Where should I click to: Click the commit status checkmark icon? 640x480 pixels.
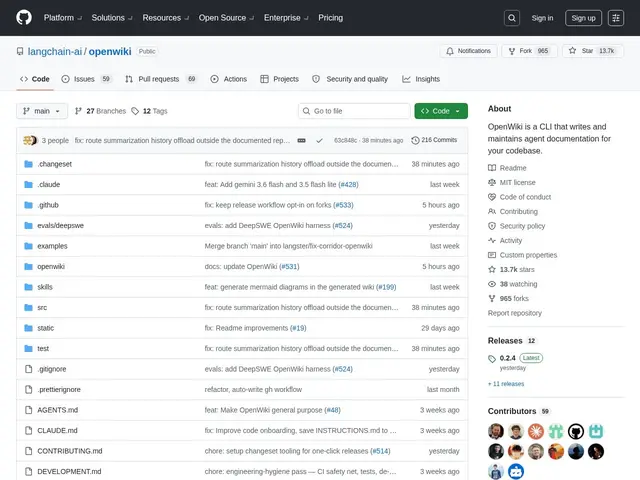coord(319,140)
